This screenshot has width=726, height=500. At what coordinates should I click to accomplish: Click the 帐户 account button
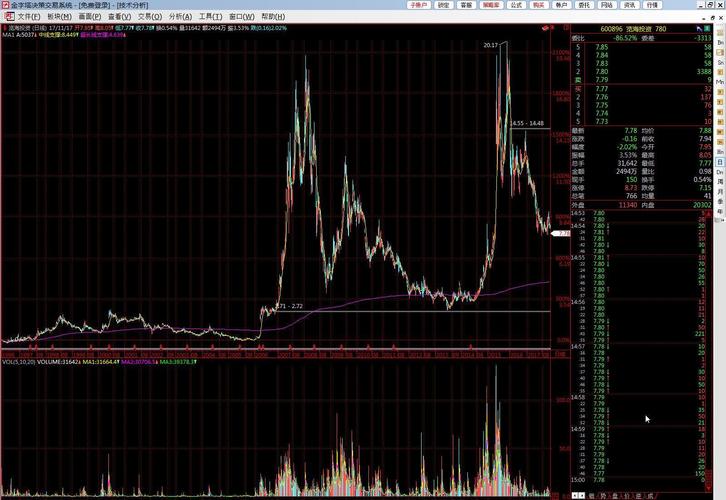coord(561,5)
